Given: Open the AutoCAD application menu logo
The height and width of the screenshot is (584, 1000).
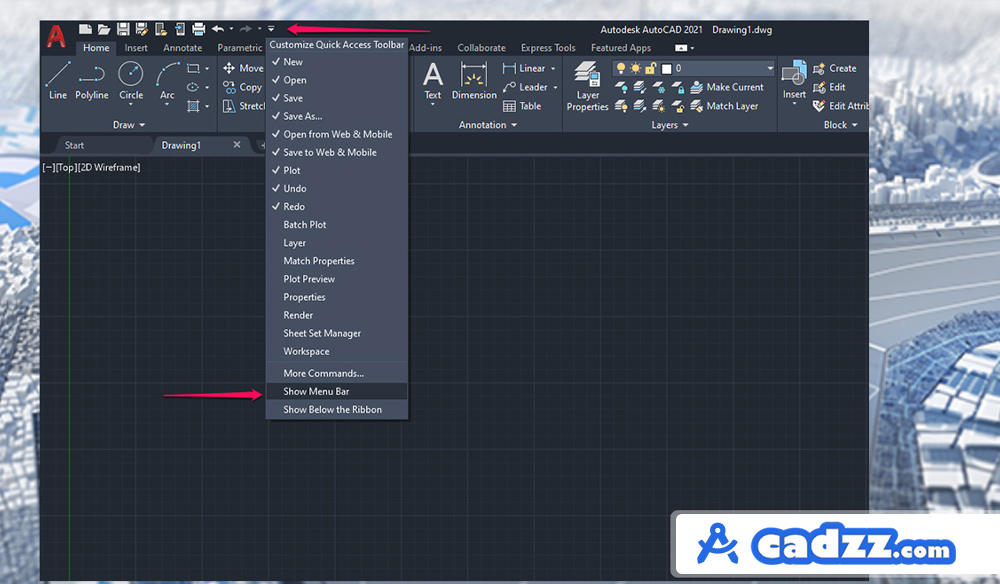Looking at the screenshot, I should coord(56,36).
